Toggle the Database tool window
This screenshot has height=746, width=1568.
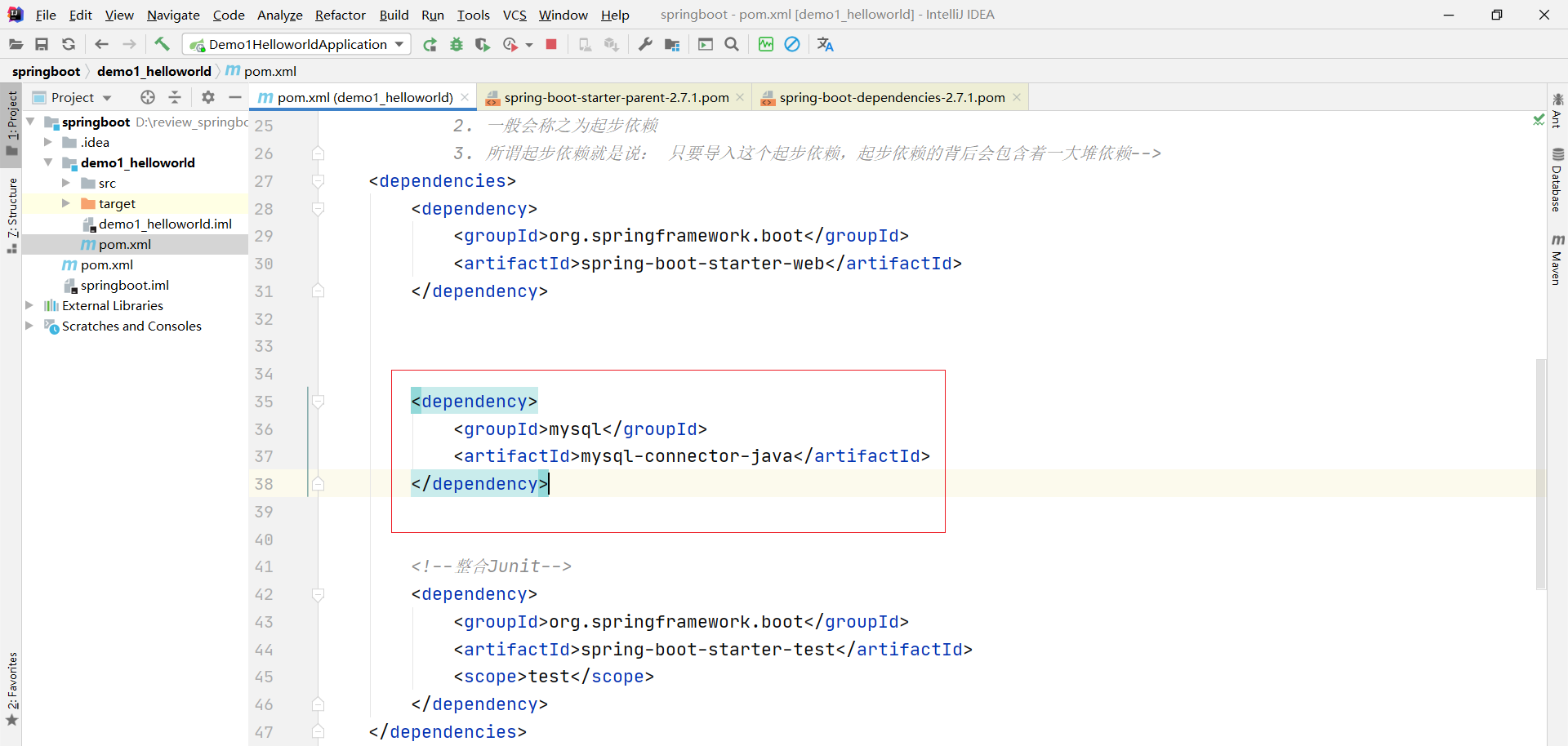(x=1557, y=180)
